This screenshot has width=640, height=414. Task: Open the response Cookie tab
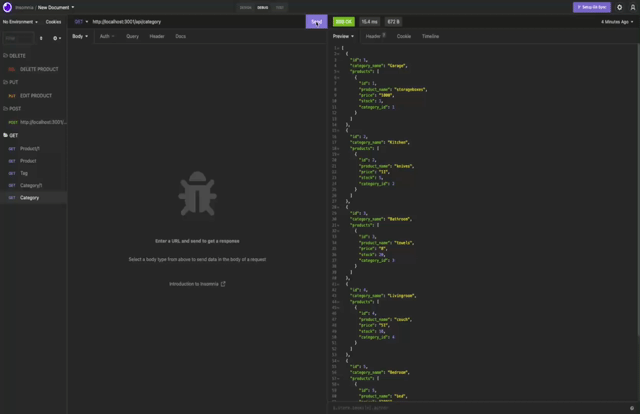tap(404, 36)
